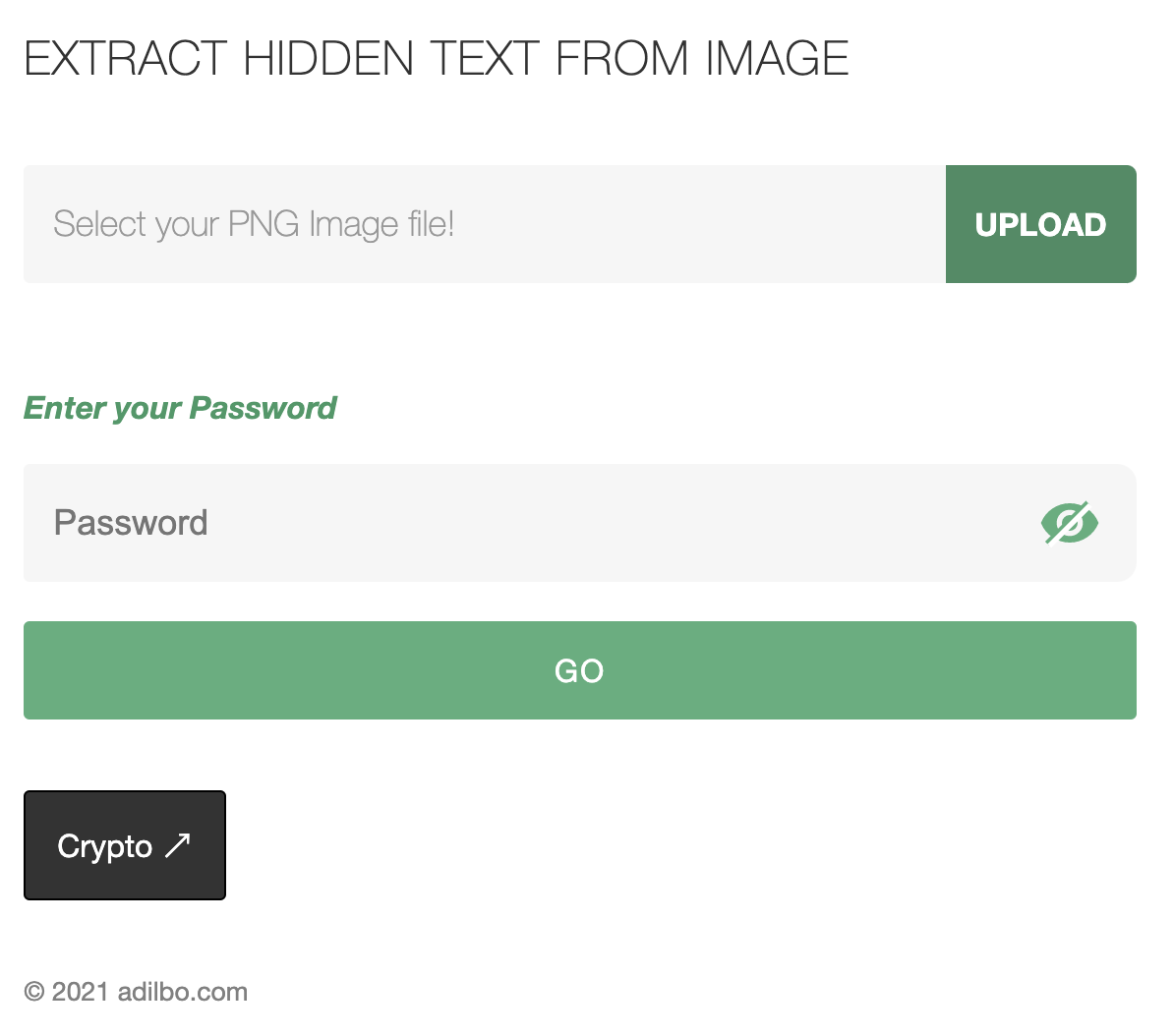
Task: Start text extraction with GO
Action: (579, 670)
